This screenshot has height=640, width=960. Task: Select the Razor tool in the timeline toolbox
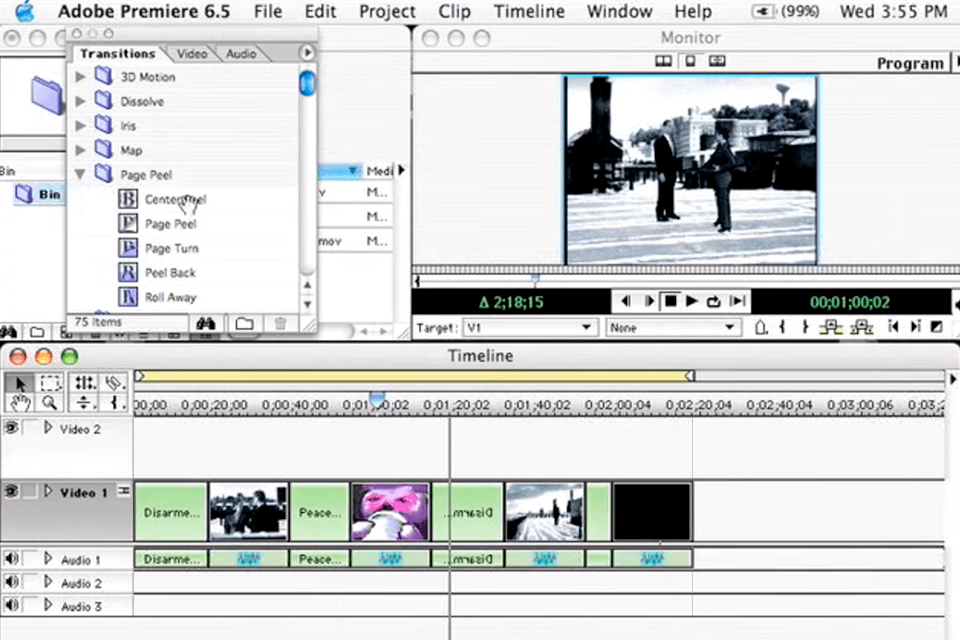113,383
